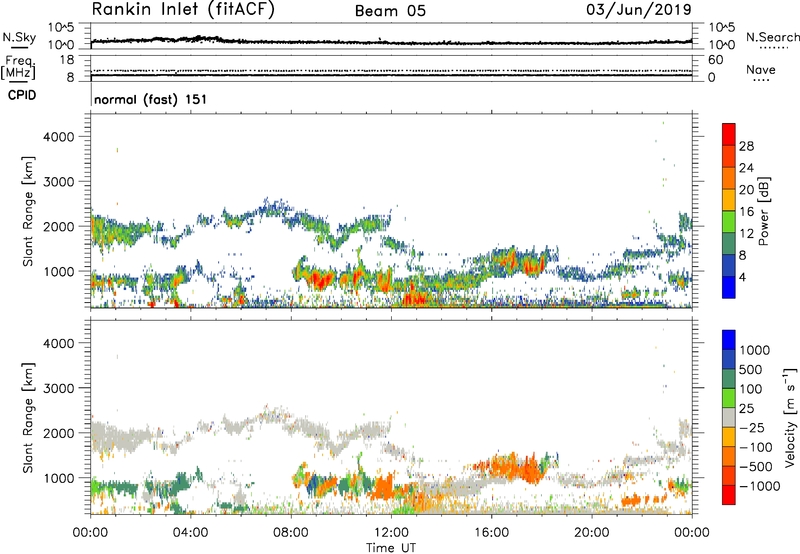Click the '-1000' tick on Velocity colorbar
This screenshot has width=800, height=554.
click(x=760, y=486)
